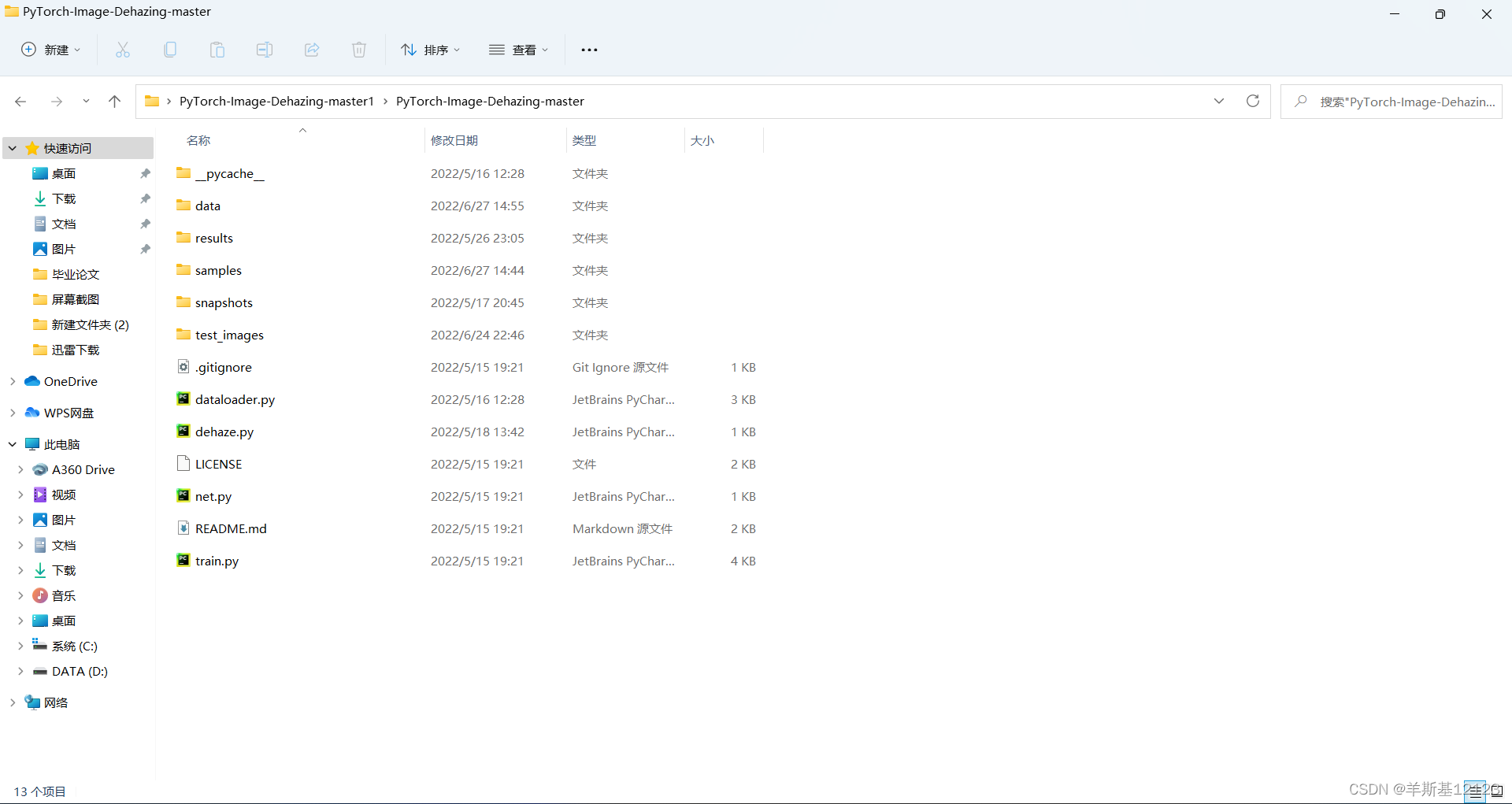1512x804 pixels.
Task: Select the .gitignore file icon
Action: (183, 366)
